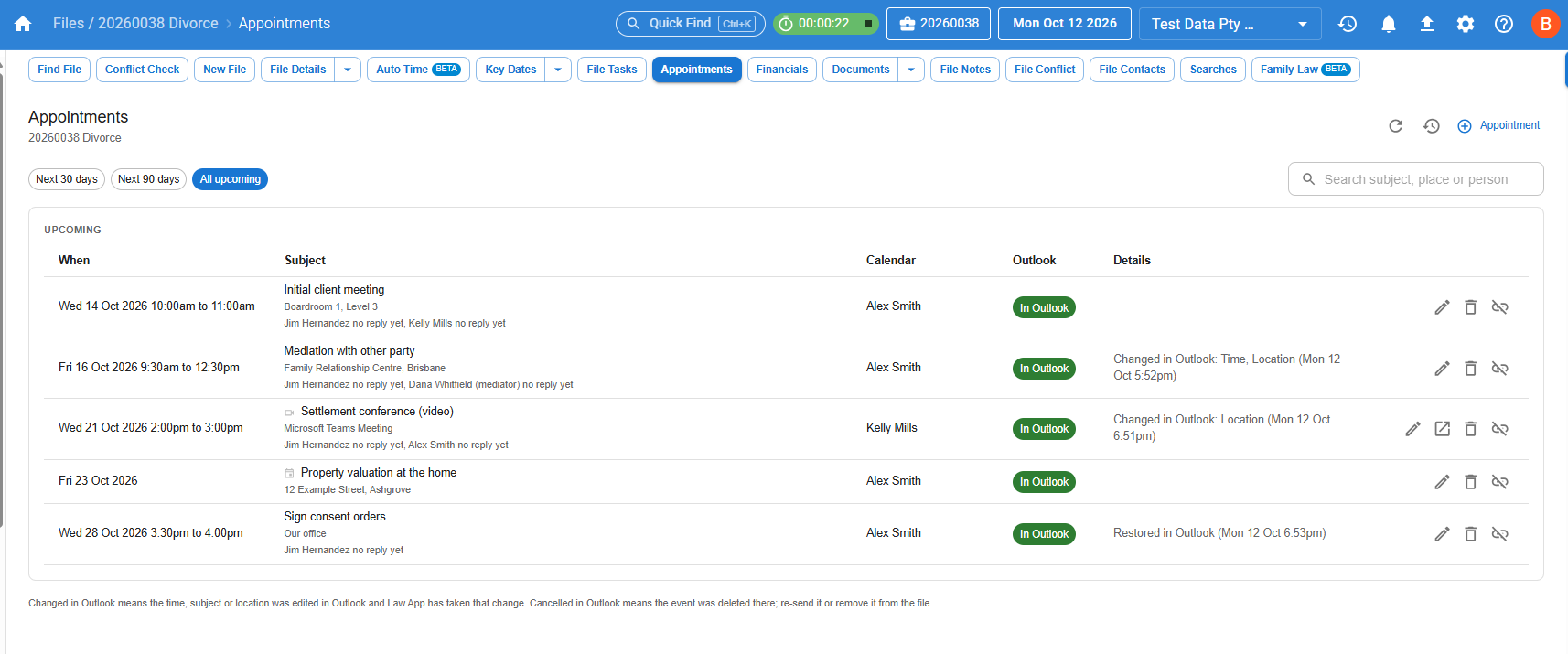The height and width of the screenshot is (654, 1568).
Task: Open help question mark
Action: [1504, 24]
